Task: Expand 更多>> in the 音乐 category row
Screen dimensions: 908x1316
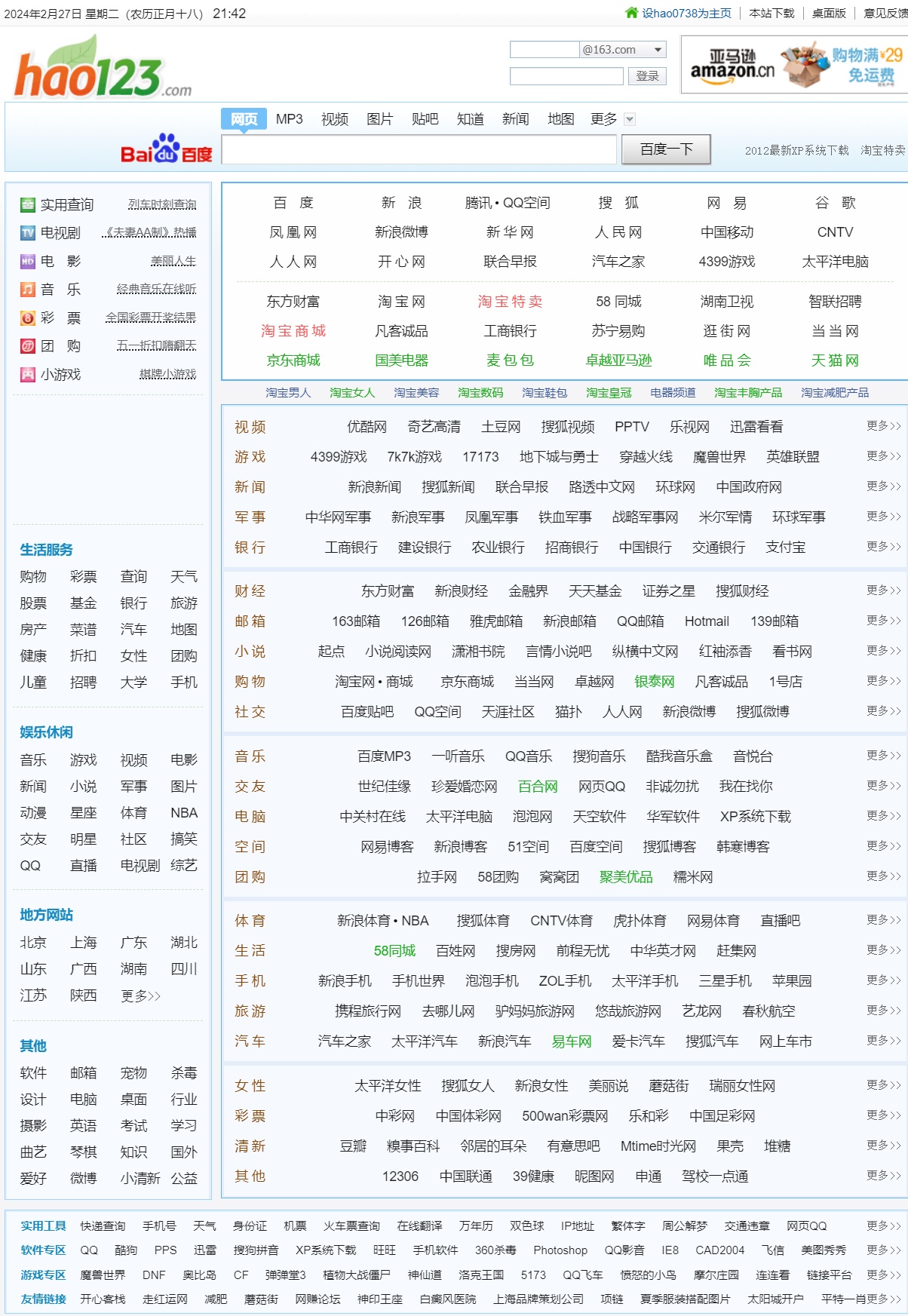Action: [x=883, y=755]
